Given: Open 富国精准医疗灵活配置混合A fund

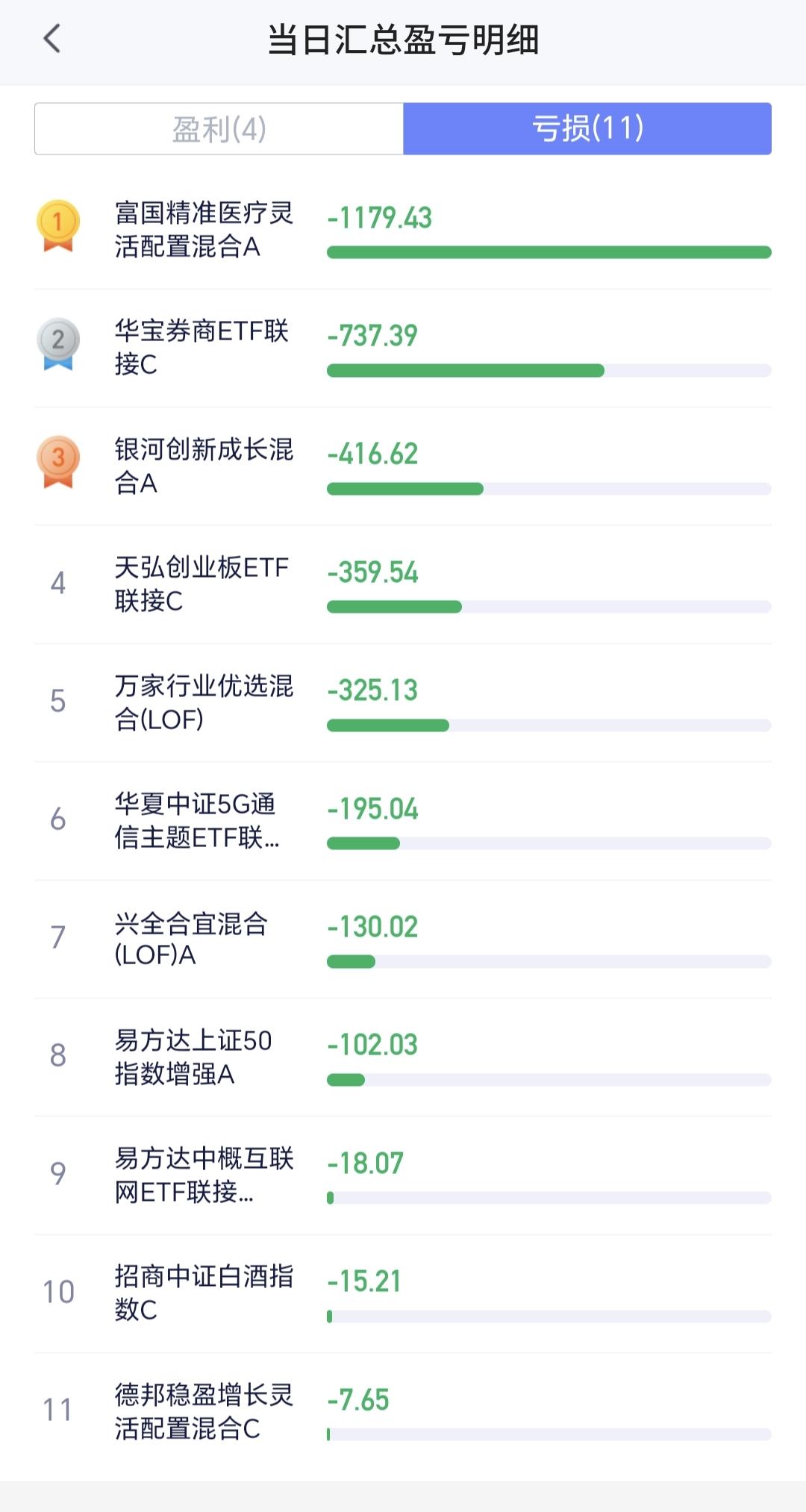Looking at the screenshot, I should pyautogui.click(x=203, y=229).
